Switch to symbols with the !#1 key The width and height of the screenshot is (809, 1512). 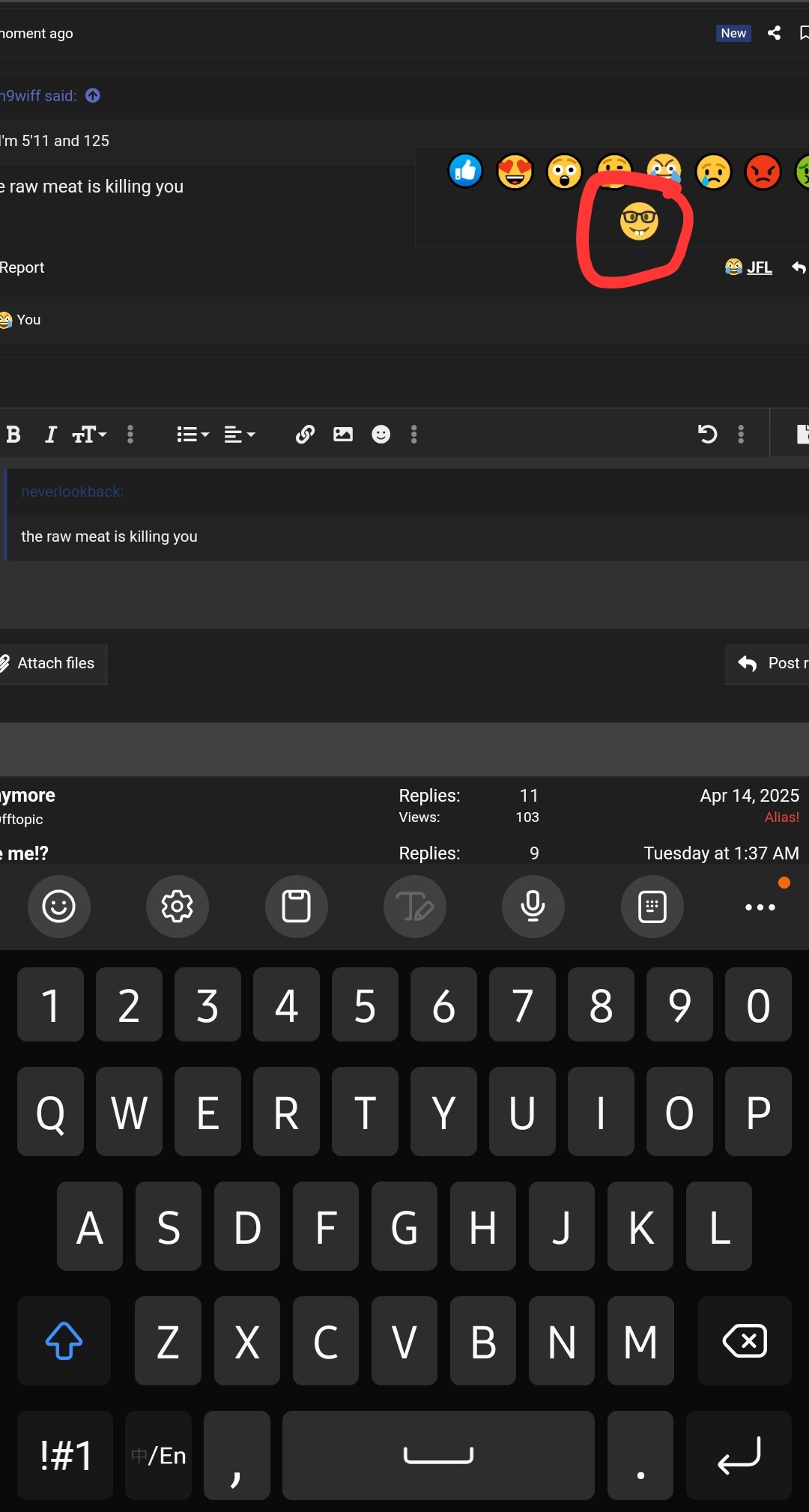pyautogui.click(x=65, y=1455)
